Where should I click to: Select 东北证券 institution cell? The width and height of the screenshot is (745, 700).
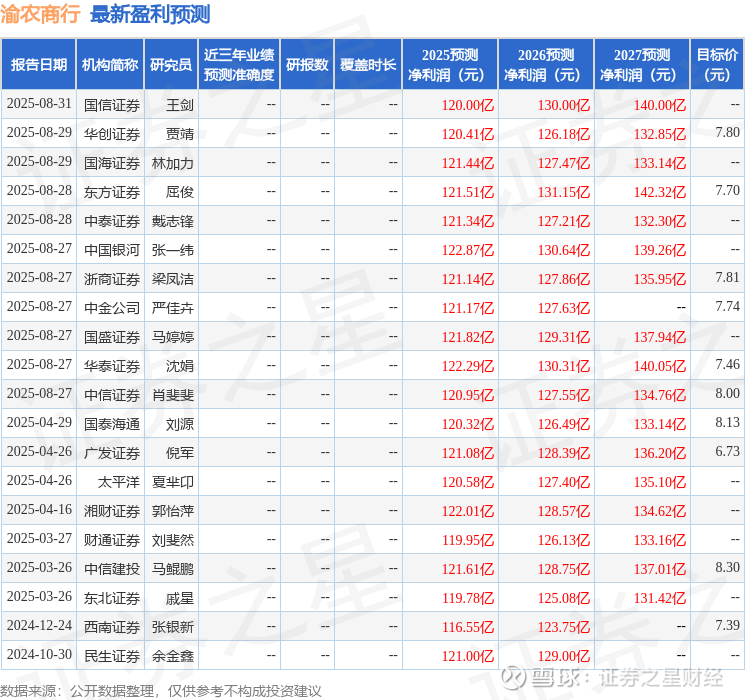pyautogui.click(x=112, y=598)
